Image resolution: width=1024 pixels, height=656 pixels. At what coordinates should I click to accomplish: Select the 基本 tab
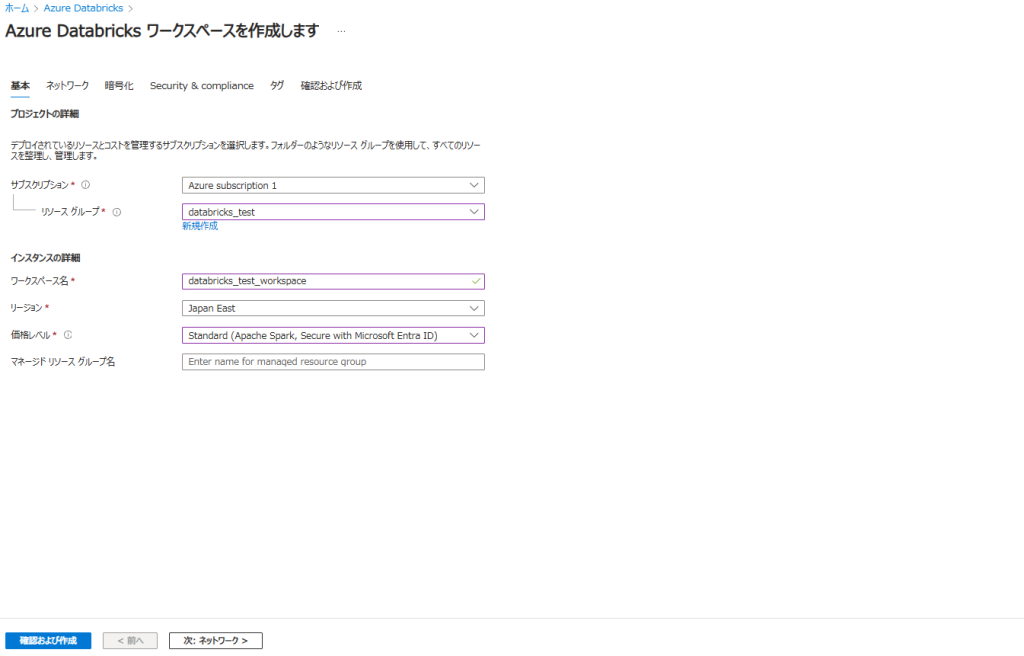tap(20, 86)
